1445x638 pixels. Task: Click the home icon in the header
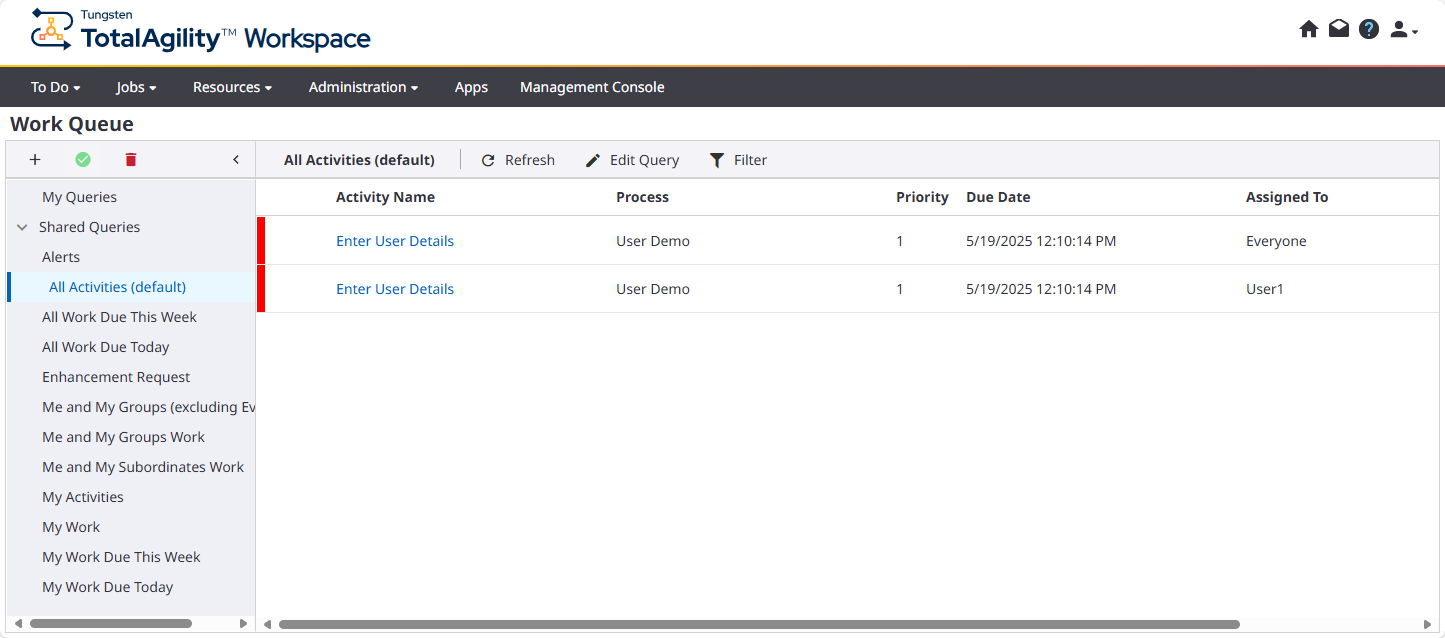click(1309, 29)
